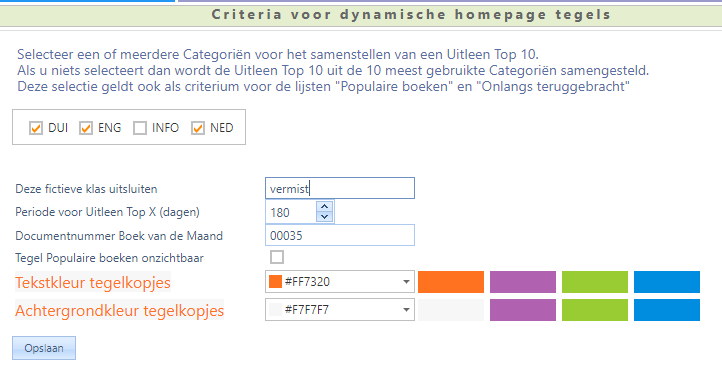Click the period days value 180 field
This screenshot has width=722, height=366.
tap(291, 212)
